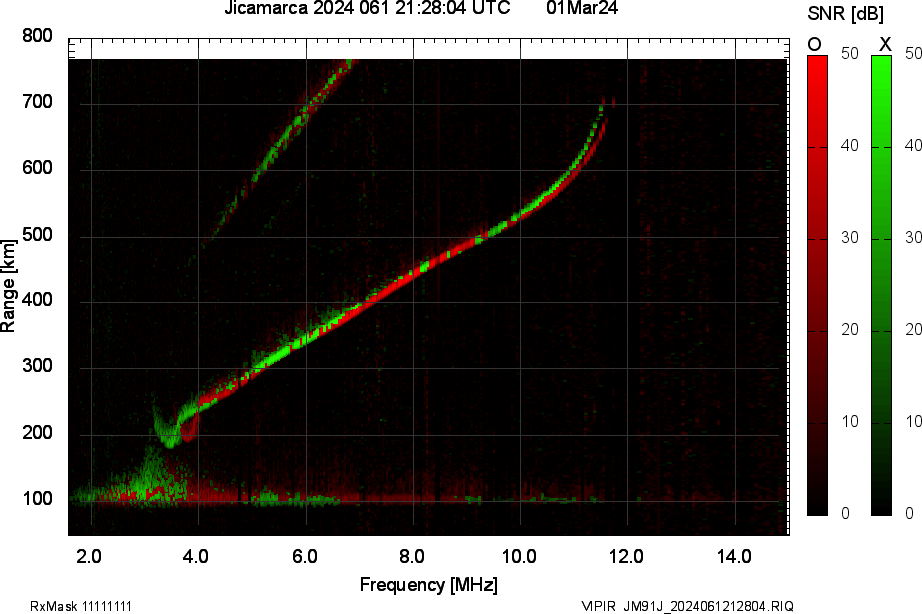
Task: Click the 'X' label above green color bar
Action: click(x=884, y=44)
